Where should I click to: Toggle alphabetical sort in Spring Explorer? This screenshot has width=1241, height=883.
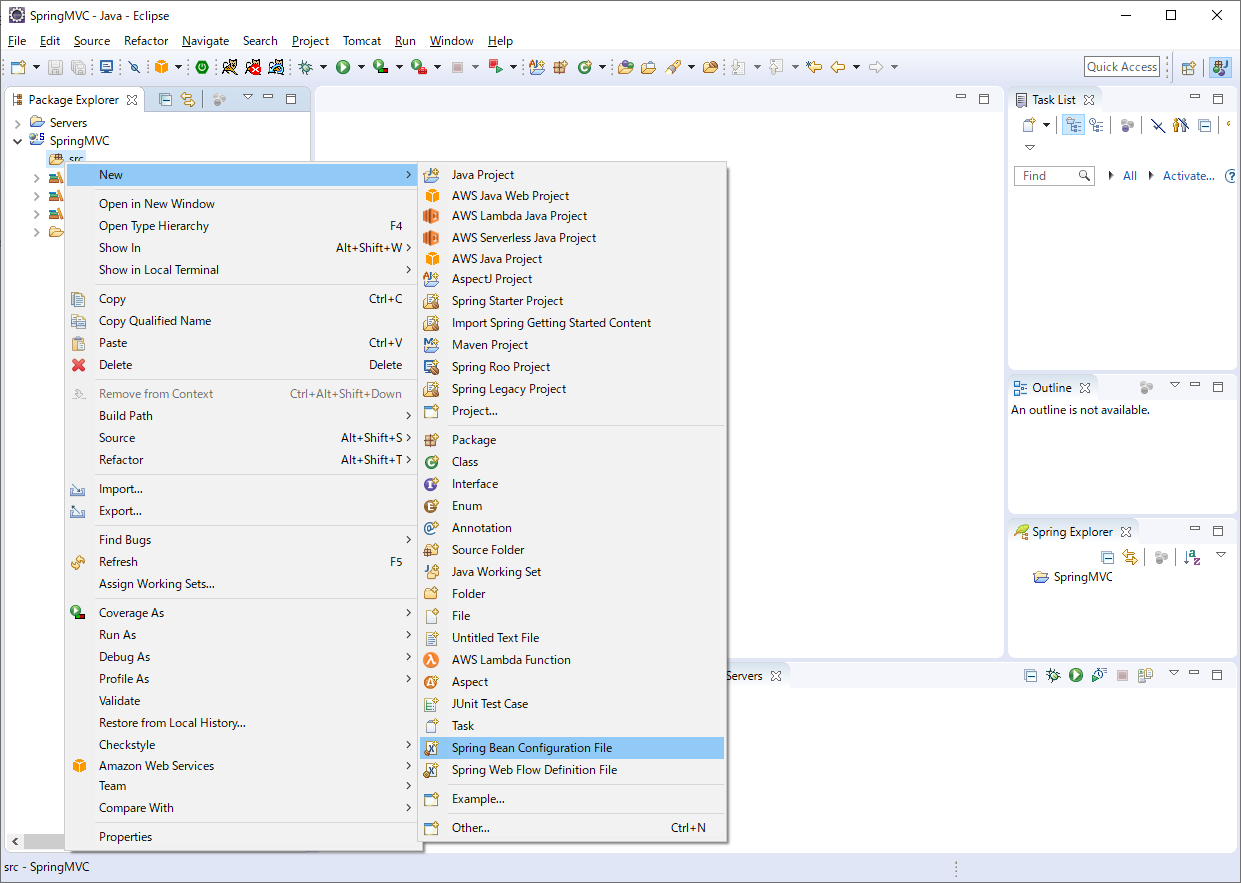[x=1192, y=557]
